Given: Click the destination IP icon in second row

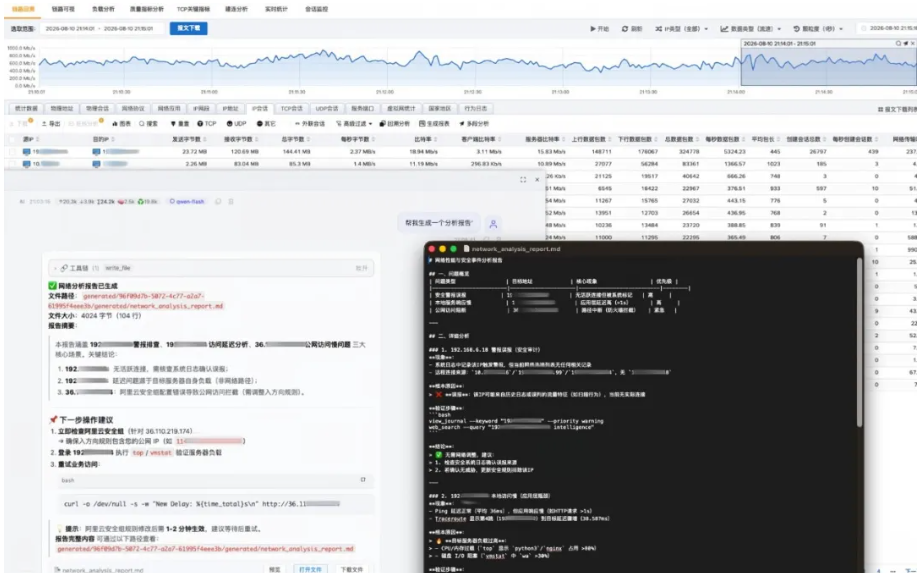Looking at the screenshot, I should (96, 164).
